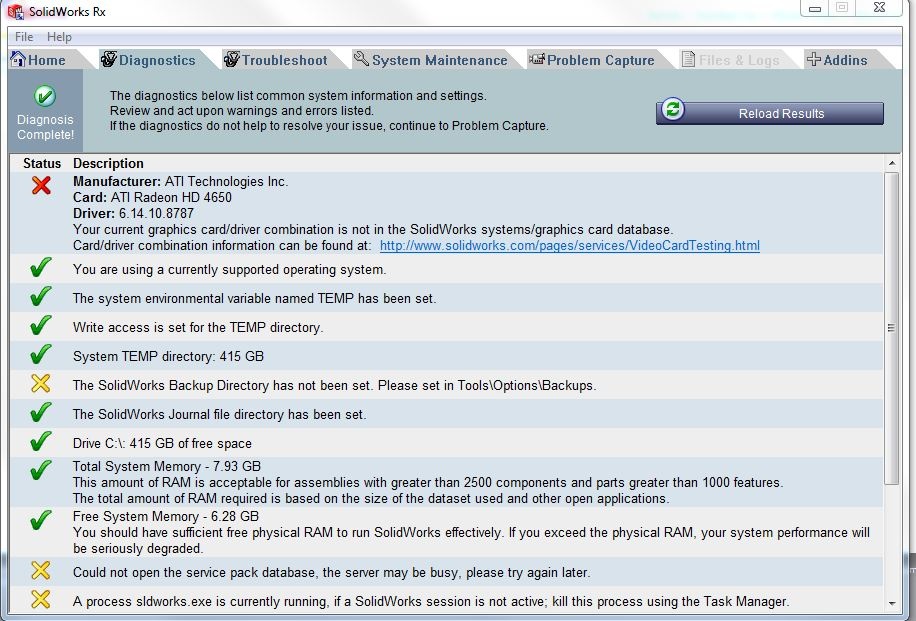Click the Diagnosis Complete green check icon

[x=45, y=96]
